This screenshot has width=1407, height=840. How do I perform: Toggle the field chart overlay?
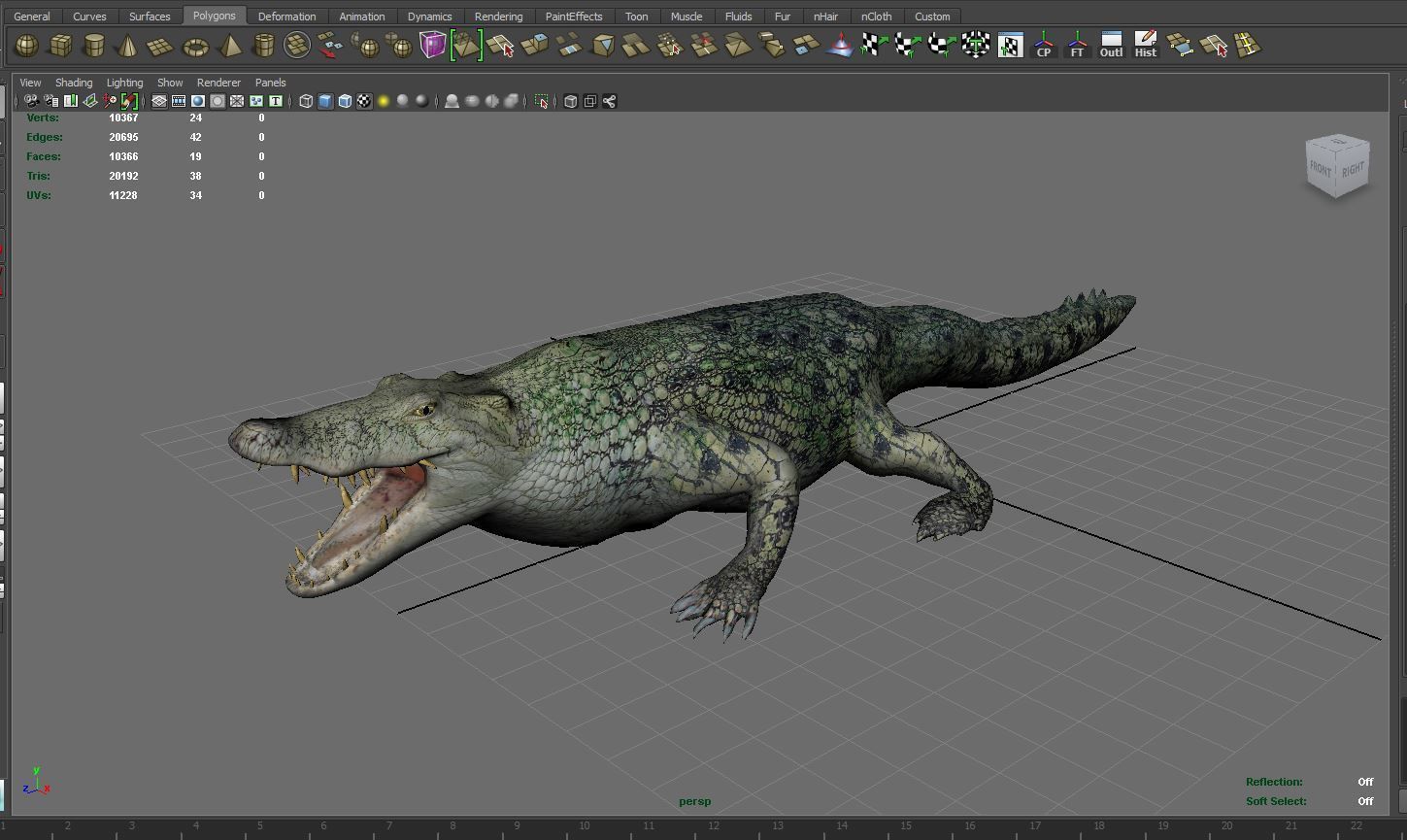coord(237,101)
